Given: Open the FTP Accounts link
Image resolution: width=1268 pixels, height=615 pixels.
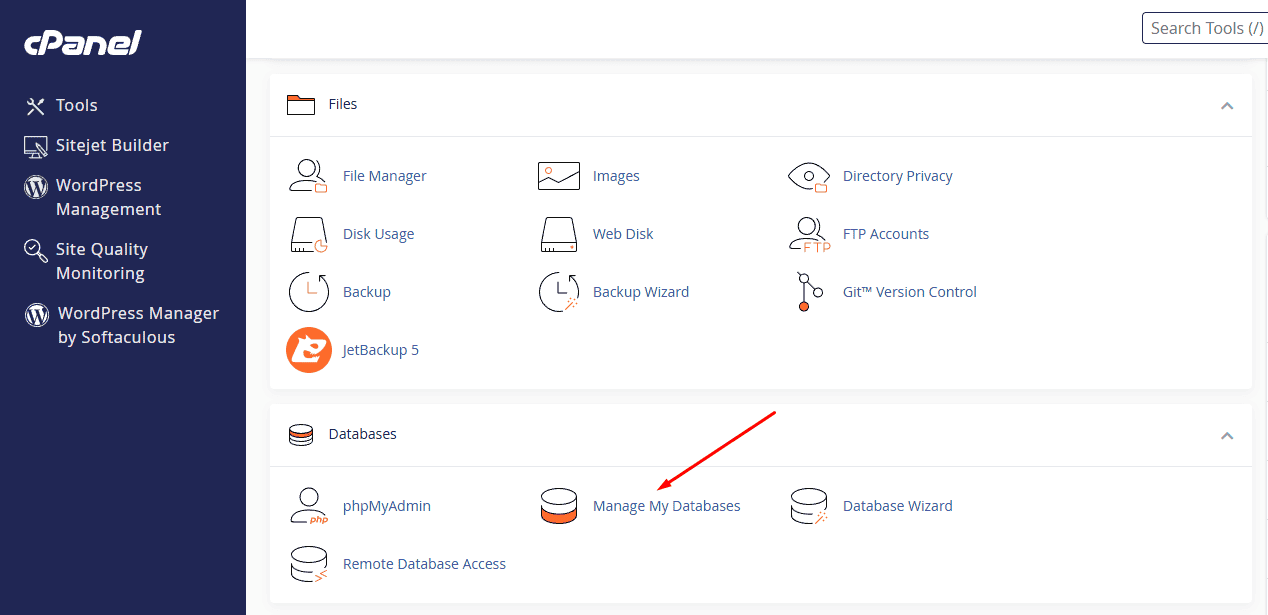Looking at the screenshot, I should [x=886, y=234].
